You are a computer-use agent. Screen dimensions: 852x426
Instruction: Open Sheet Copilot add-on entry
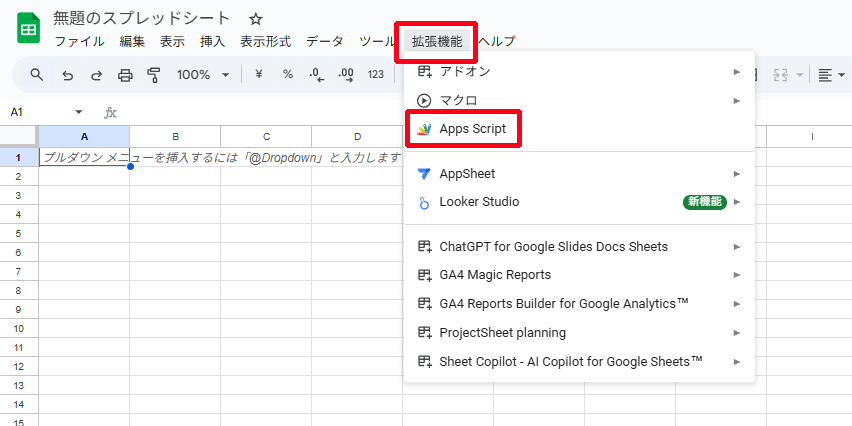[579, 361]
